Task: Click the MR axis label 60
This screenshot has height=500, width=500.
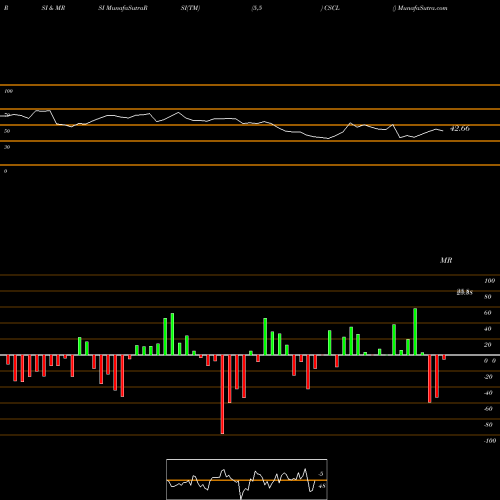Action: (x=488, y=313)
